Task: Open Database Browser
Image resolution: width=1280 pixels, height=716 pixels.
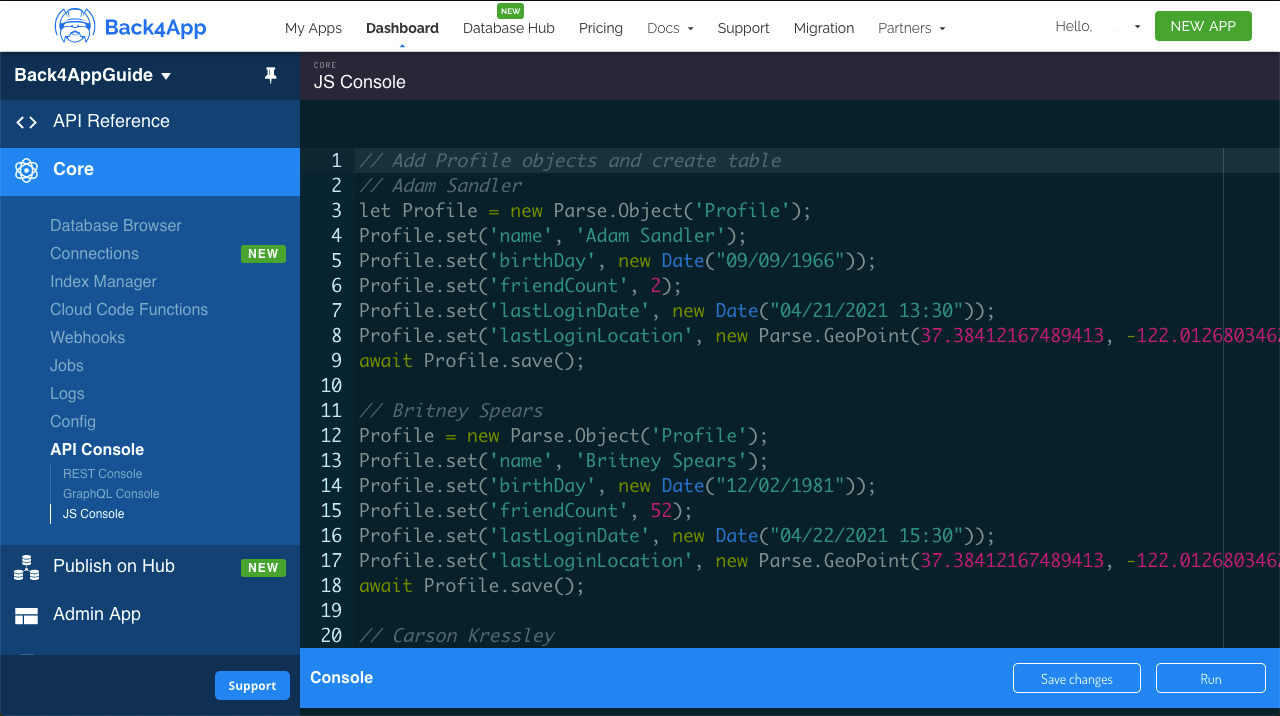Action: pyautogui.click(x=116, y=226)
